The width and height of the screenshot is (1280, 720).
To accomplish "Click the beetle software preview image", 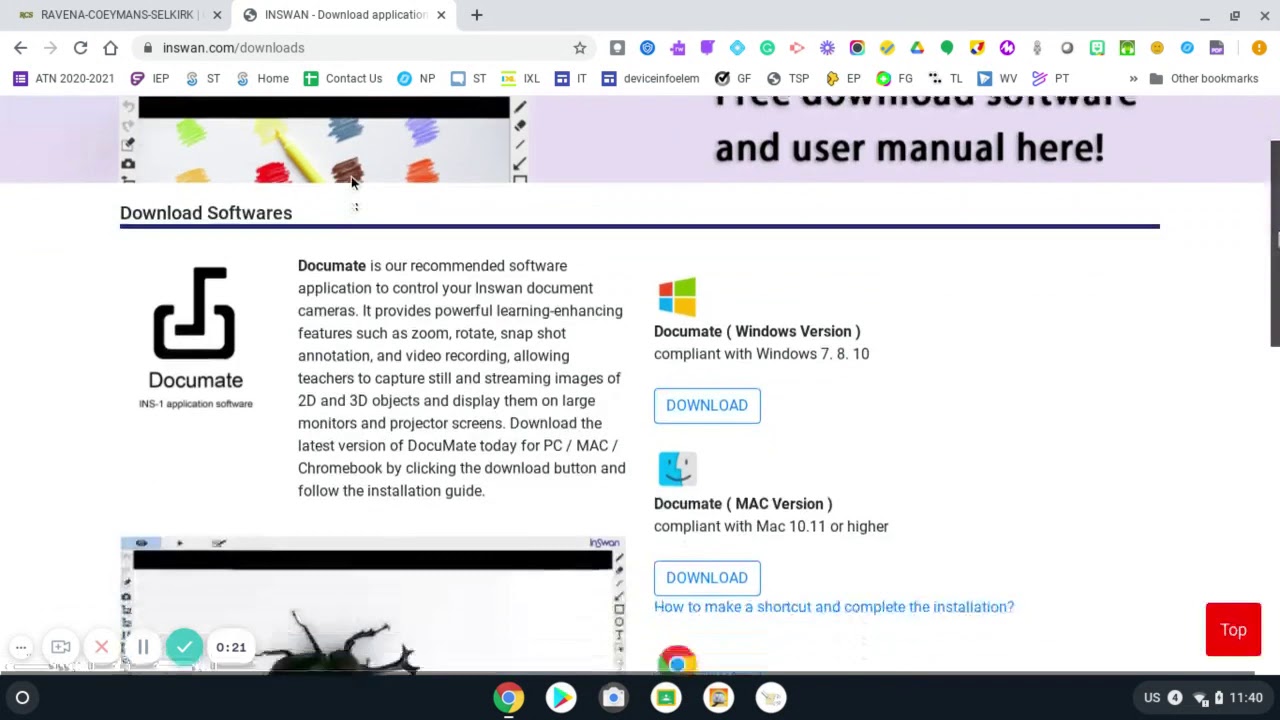I will pyautogui.click(x=372, y=605).
